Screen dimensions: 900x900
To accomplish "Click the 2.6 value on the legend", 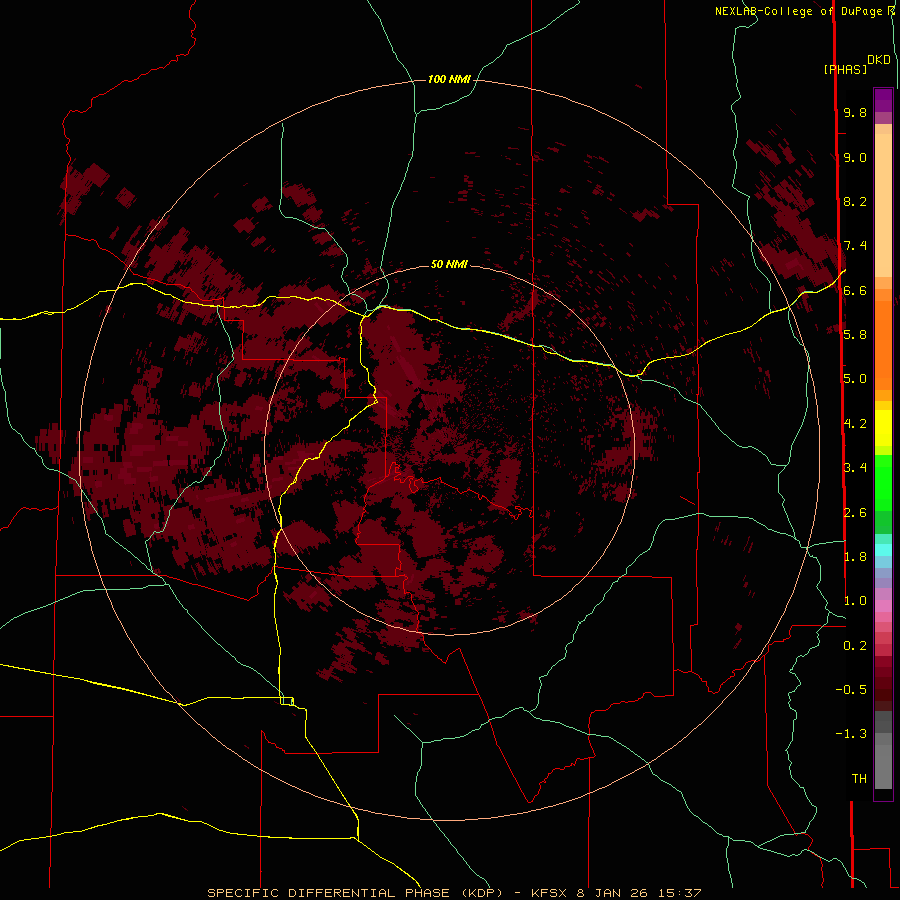I will [855, 512].
